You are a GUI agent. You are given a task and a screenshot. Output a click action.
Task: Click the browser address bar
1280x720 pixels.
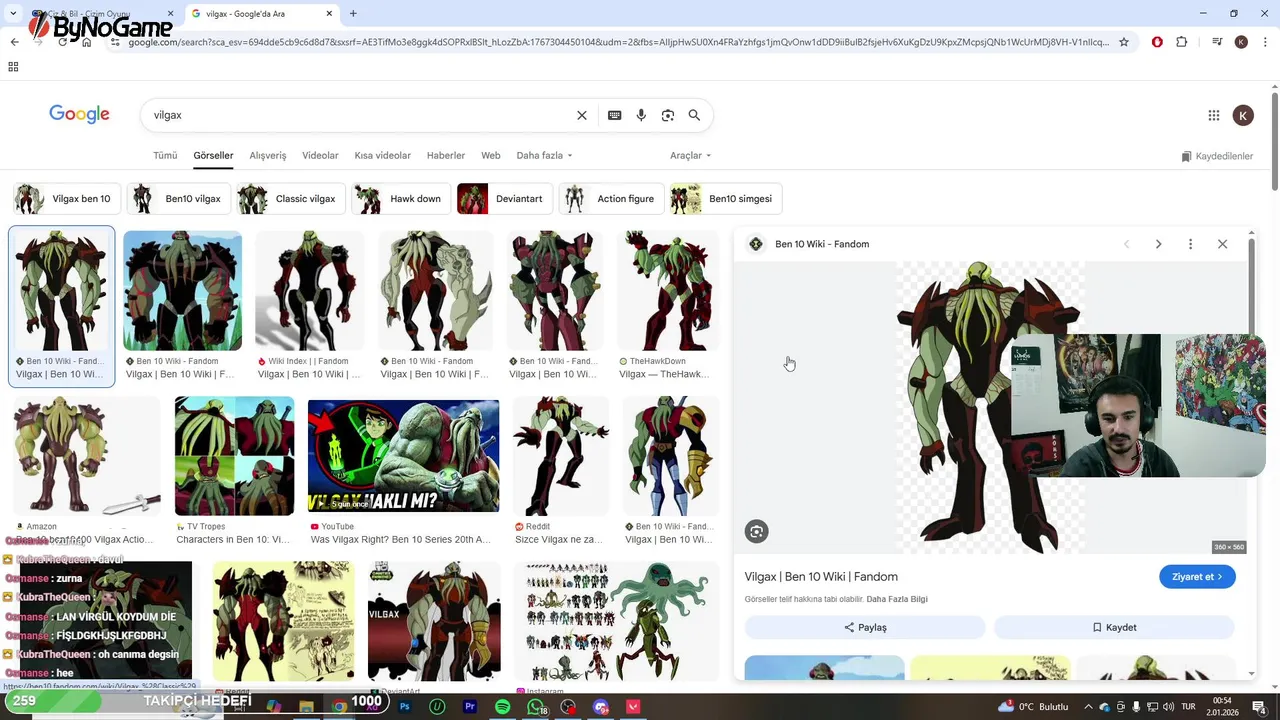[x=618, y=42]
